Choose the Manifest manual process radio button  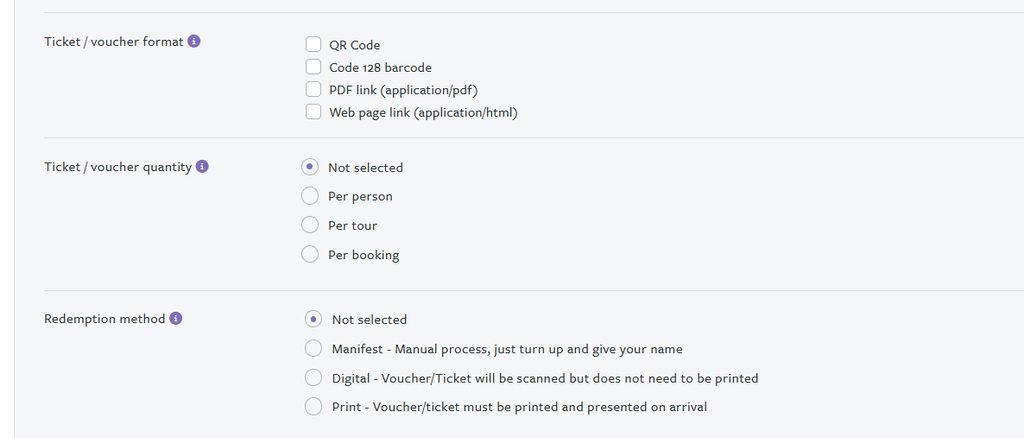click(x=313, y=348)
